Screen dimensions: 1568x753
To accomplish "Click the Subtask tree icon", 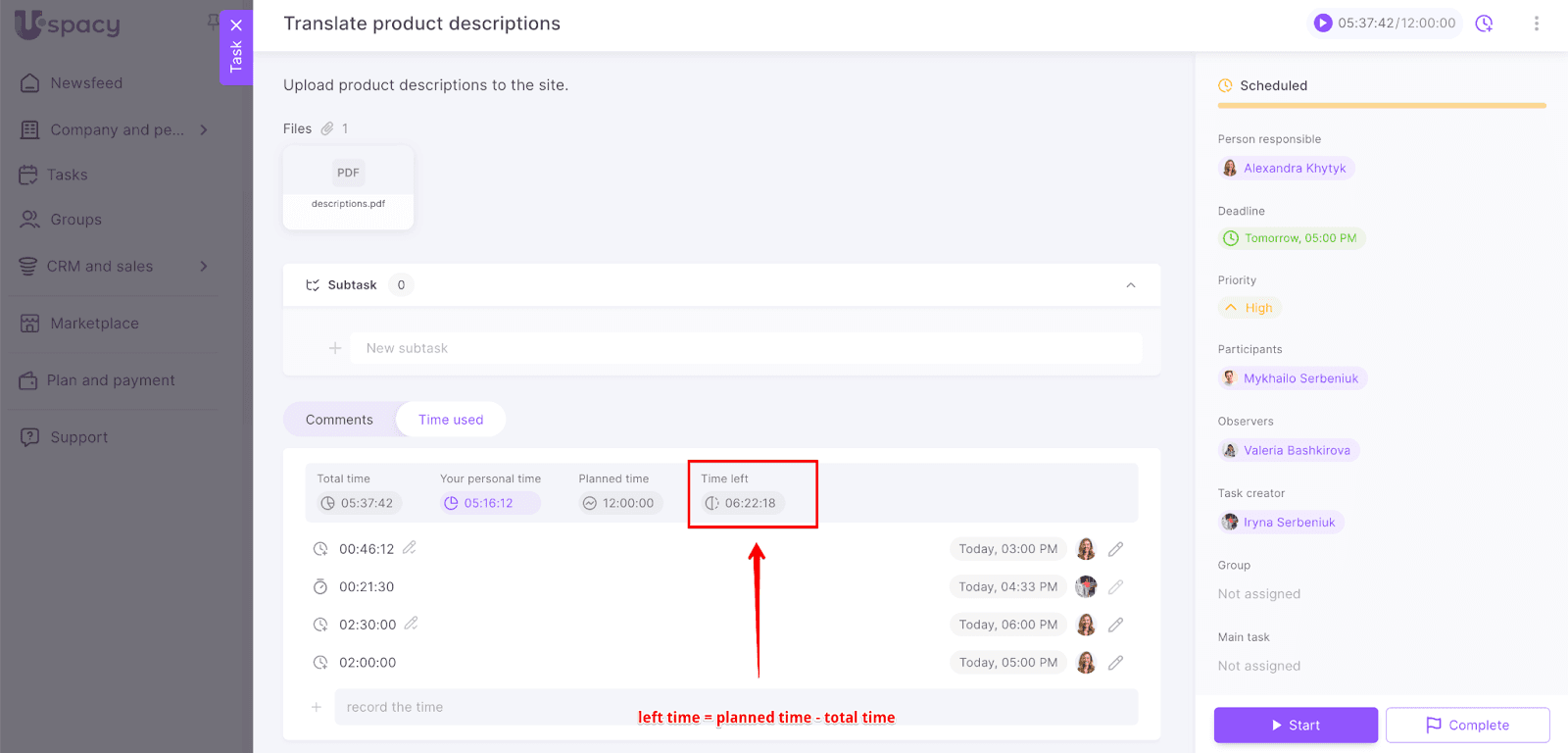I will point(313,285).
